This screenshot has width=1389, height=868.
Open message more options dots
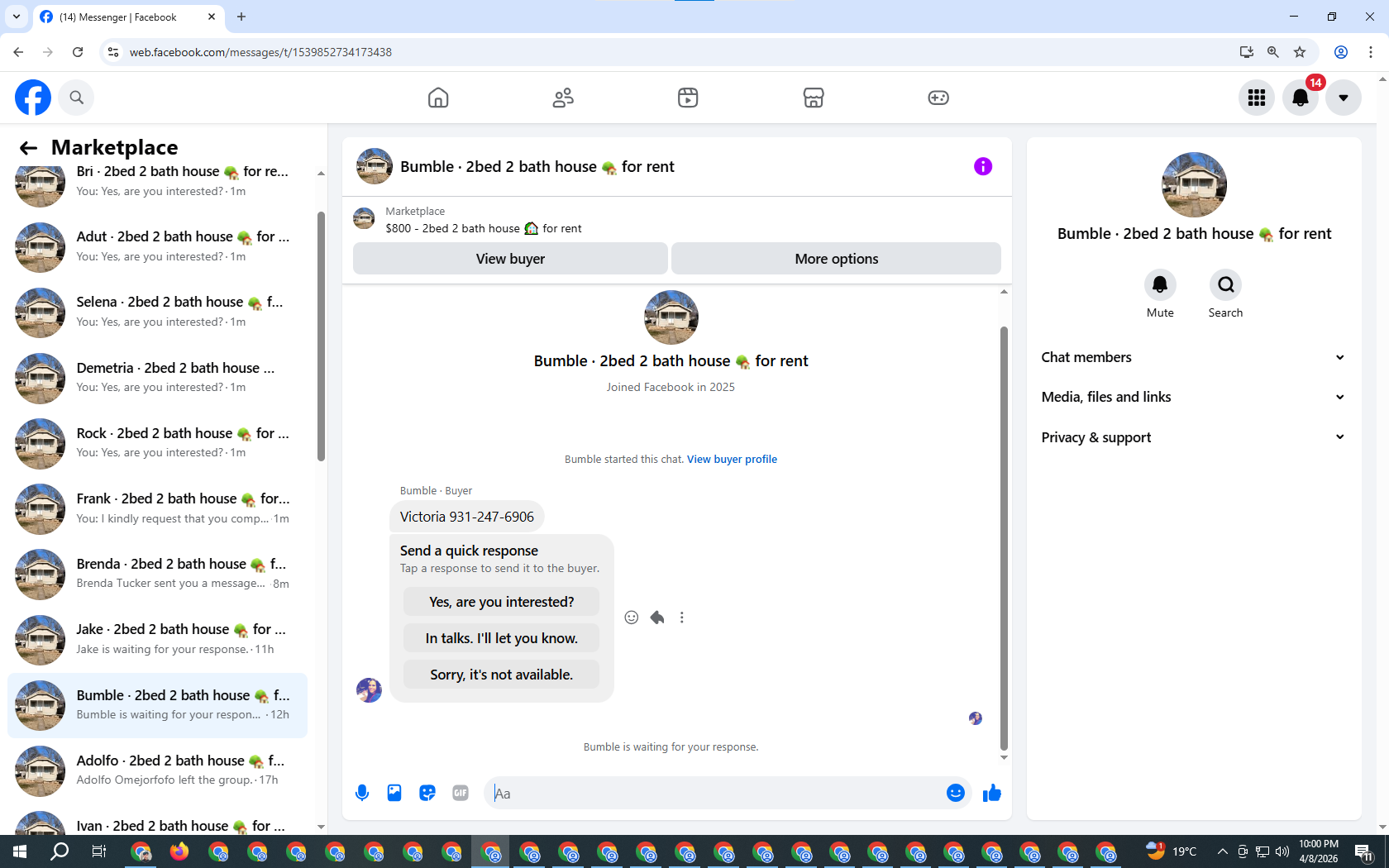(x=682, y=618)
